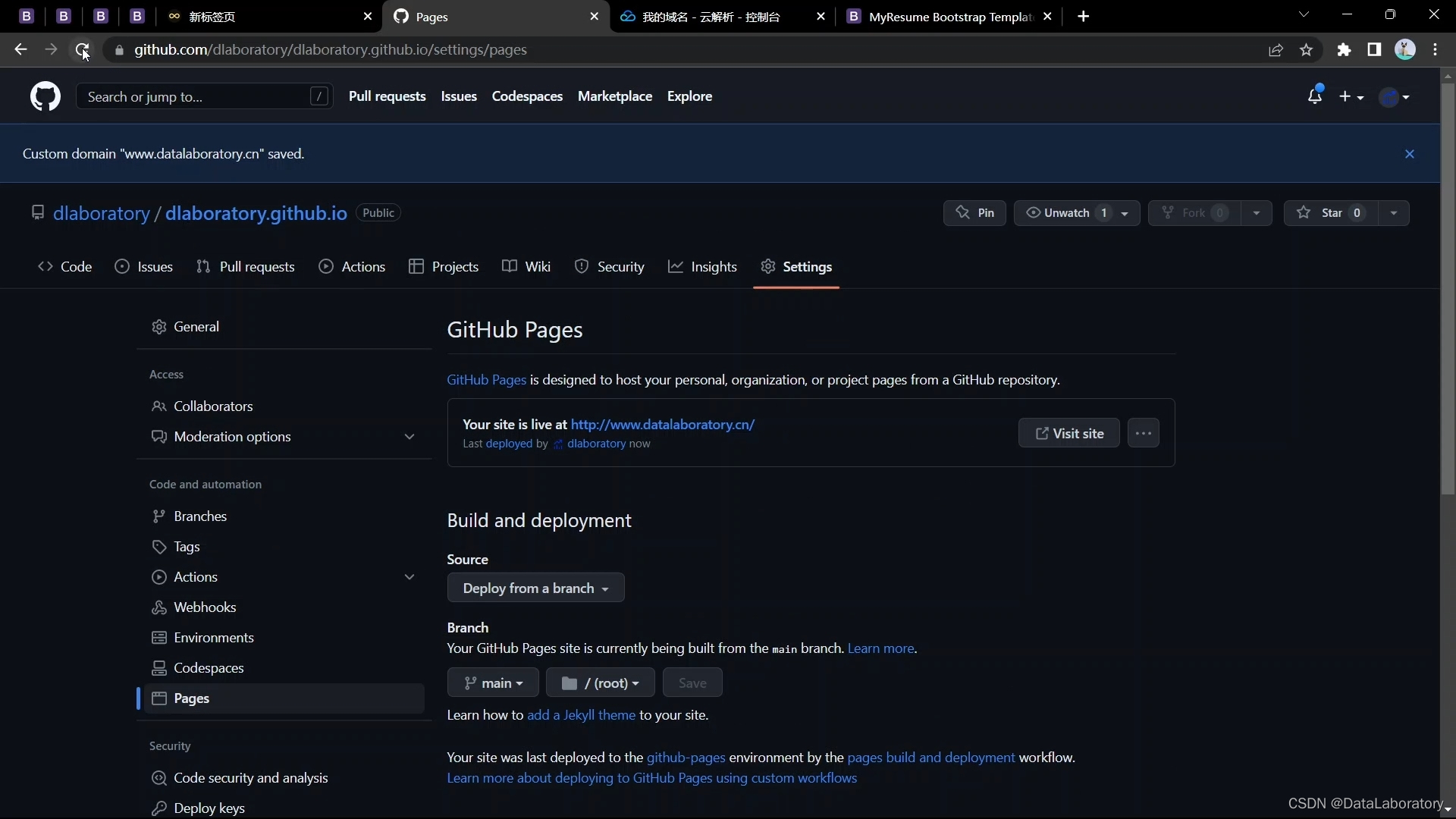
Task: Share this page via address bar icon
Action: [1276, 50]
